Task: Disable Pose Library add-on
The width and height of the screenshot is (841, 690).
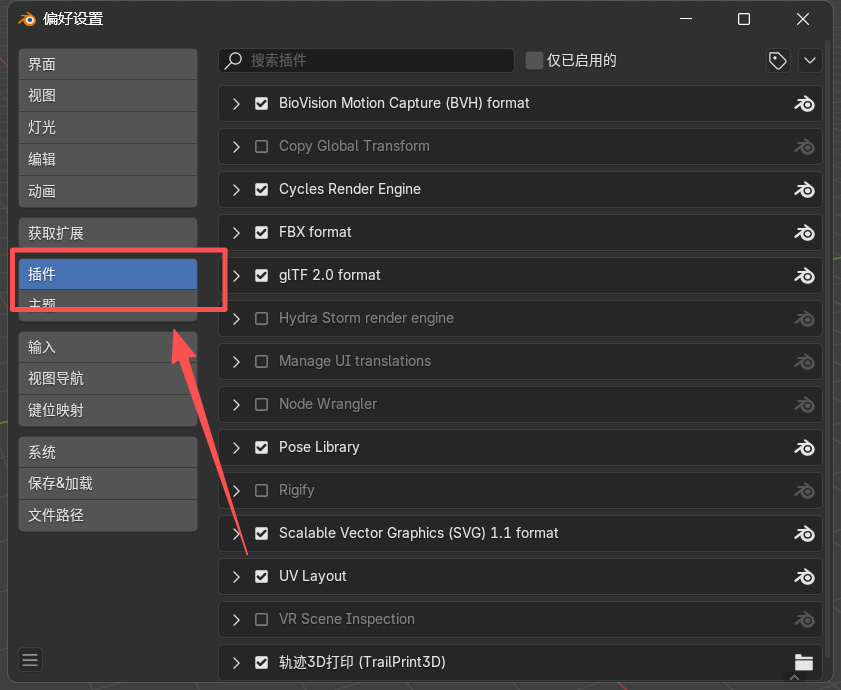Action: pos(261,447)
